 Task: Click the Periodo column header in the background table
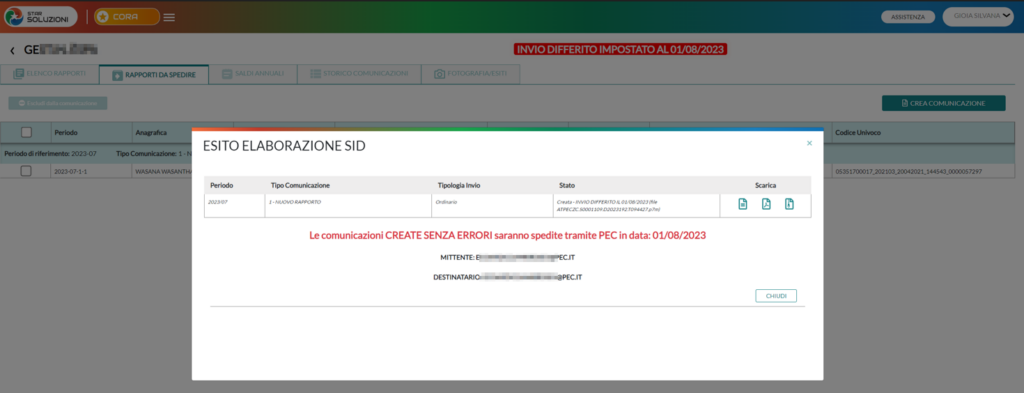91,133
